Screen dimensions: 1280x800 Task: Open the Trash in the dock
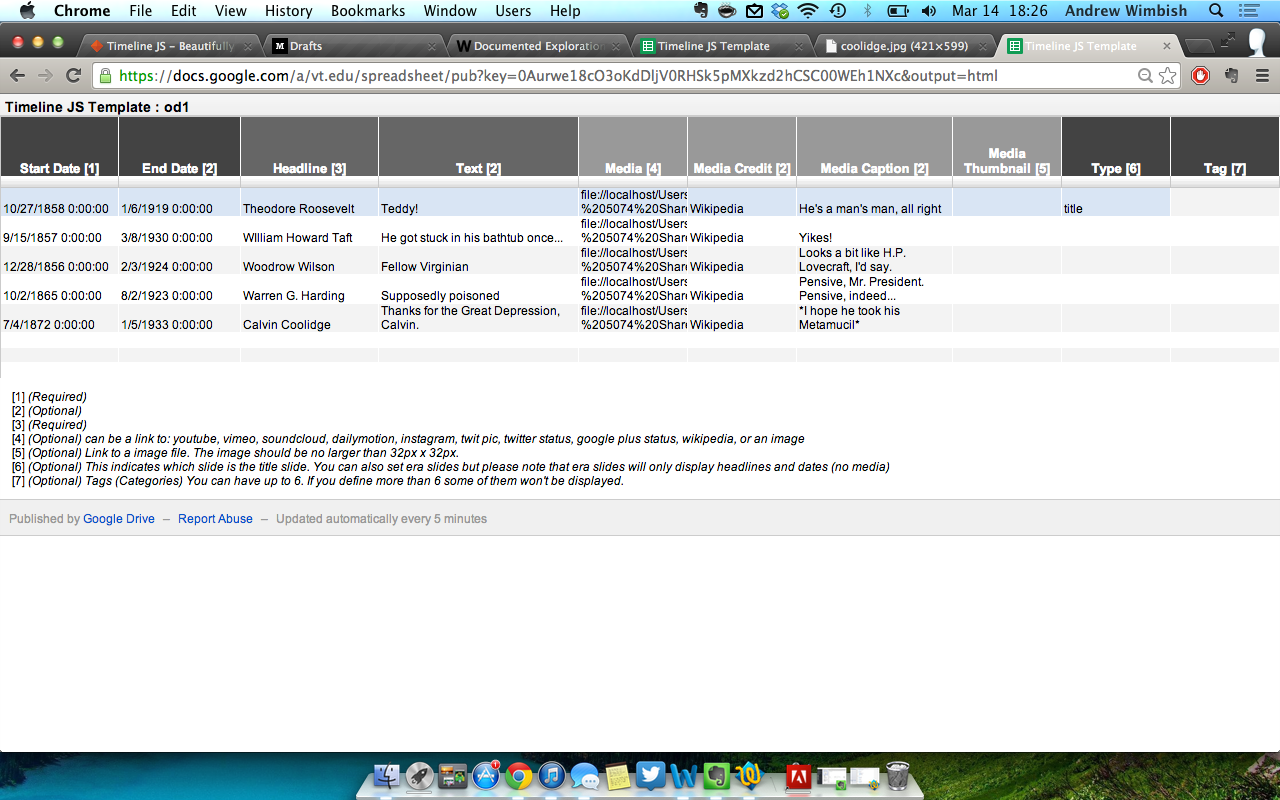pyautogui.click(x=898, y=775)
